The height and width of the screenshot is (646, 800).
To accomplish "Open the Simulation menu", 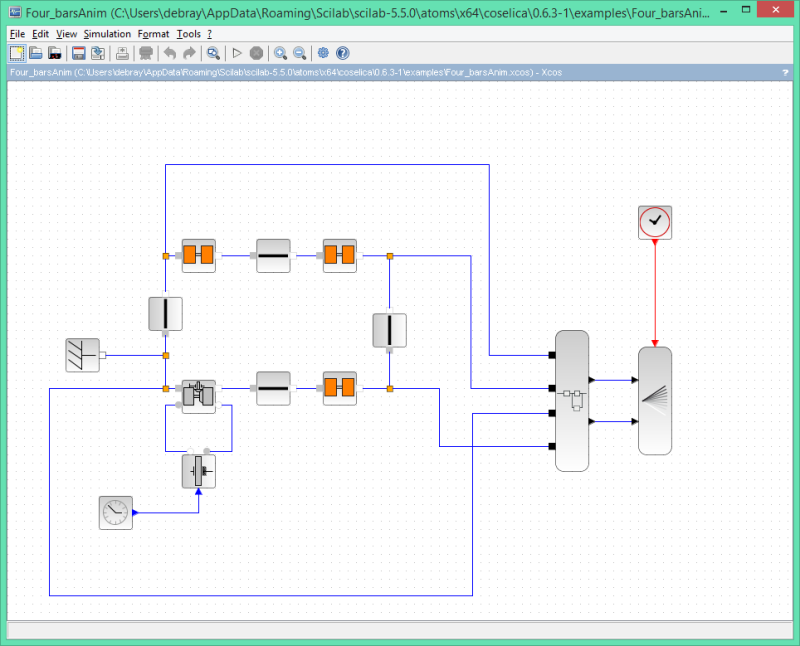I will [107, 34].
